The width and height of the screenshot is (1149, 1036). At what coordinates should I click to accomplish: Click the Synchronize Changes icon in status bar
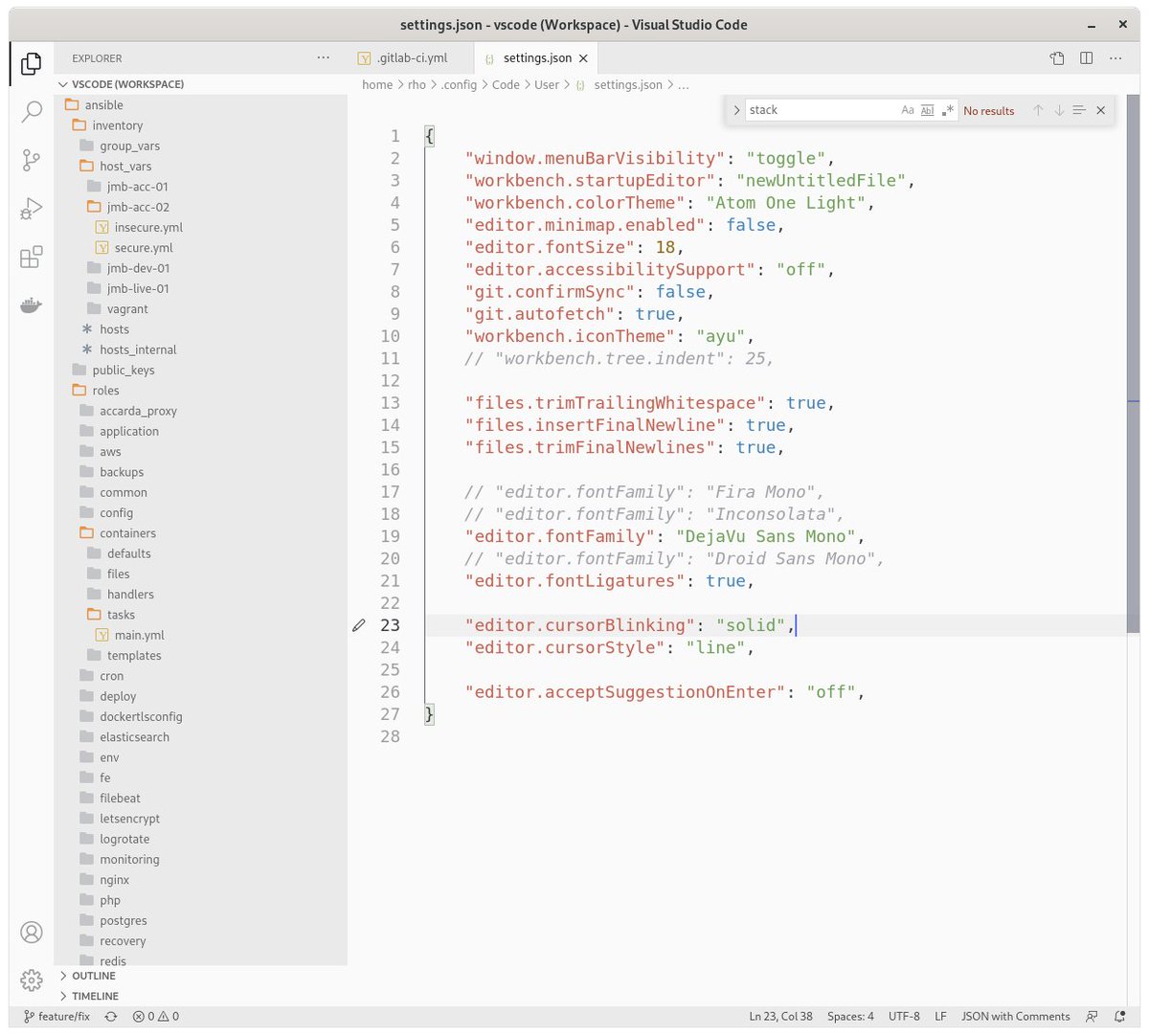click(x=111, y=1017)
